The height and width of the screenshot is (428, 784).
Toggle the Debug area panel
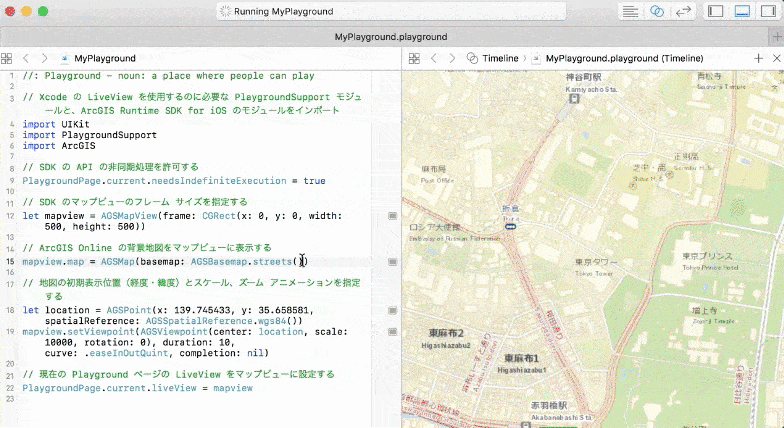pyautogui.click(x=742, y=12)
